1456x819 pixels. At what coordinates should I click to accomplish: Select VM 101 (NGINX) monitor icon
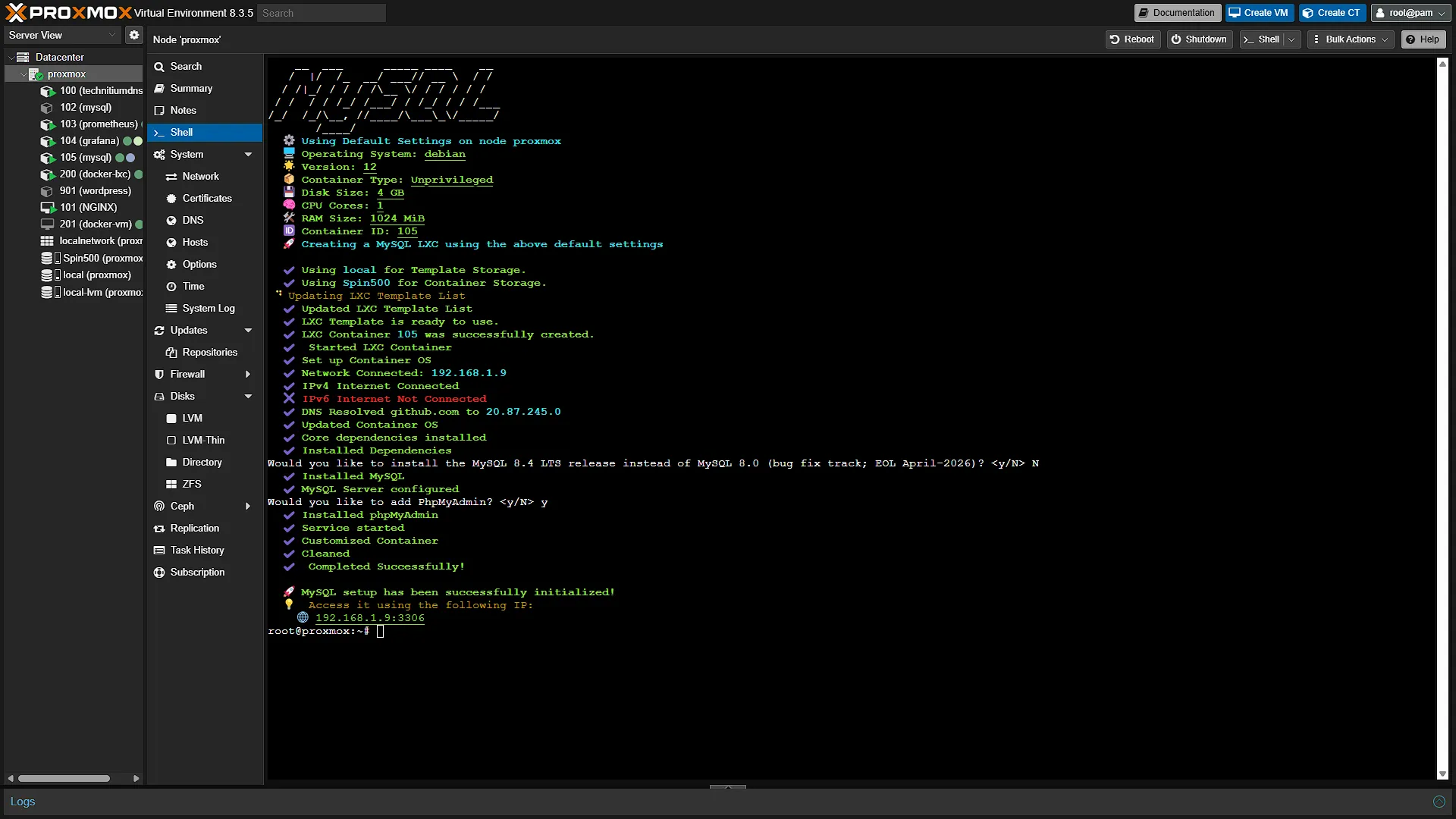click(48, 208)
